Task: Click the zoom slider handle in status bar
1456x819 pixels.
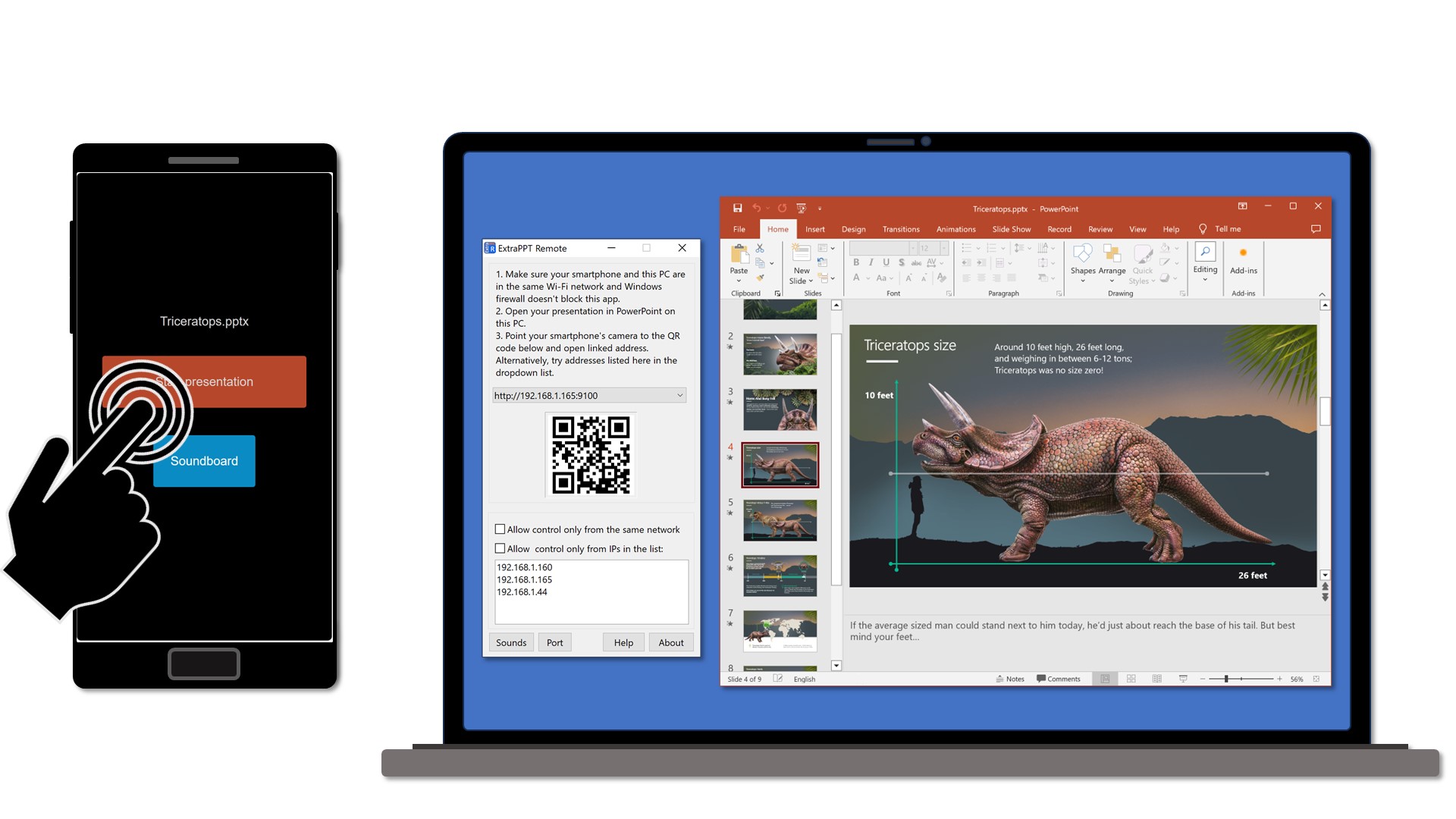Action: 1225,679
